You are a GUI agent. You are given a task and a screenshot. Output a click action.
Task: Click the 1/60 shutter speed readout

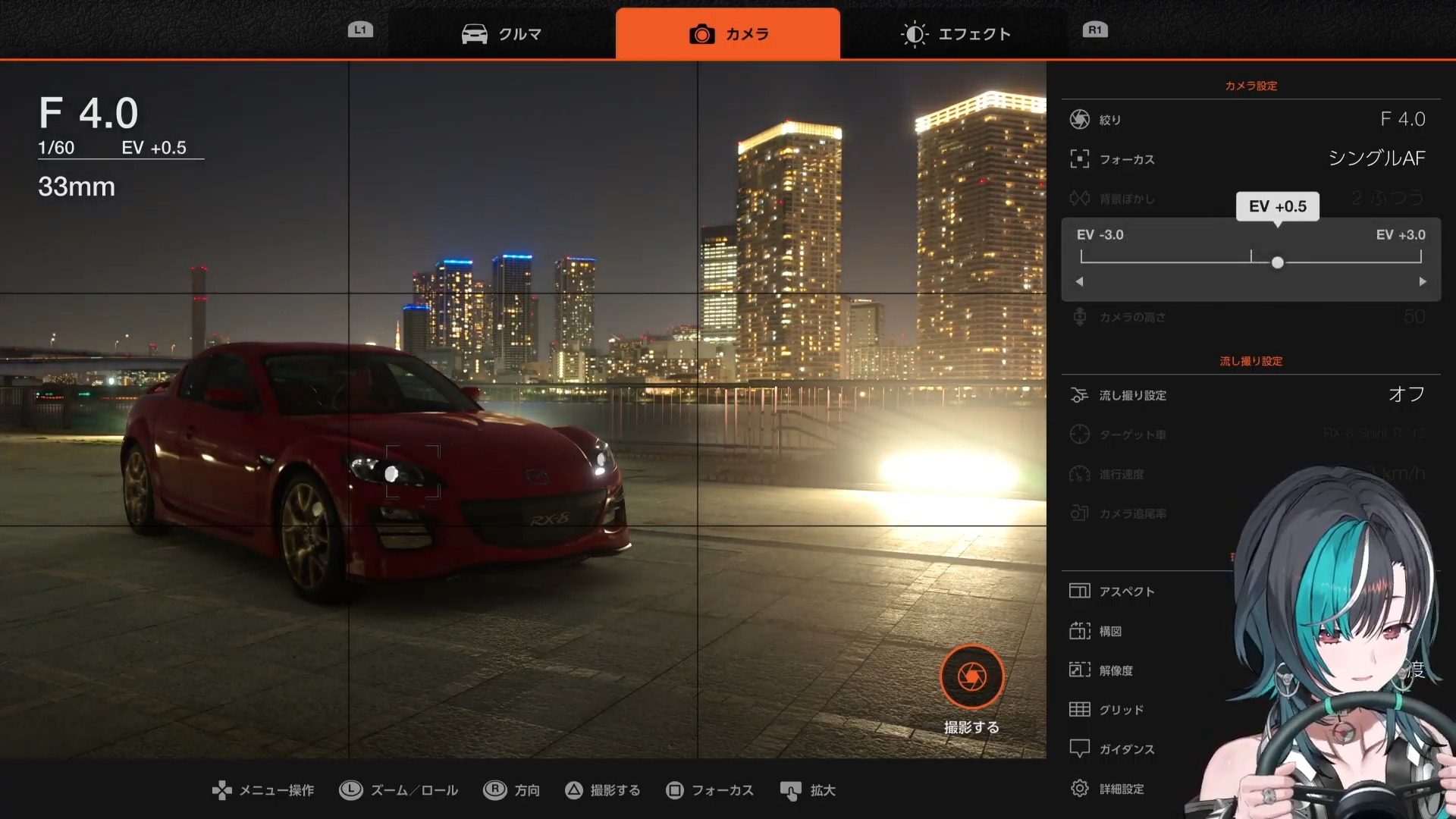click(56, 148)
